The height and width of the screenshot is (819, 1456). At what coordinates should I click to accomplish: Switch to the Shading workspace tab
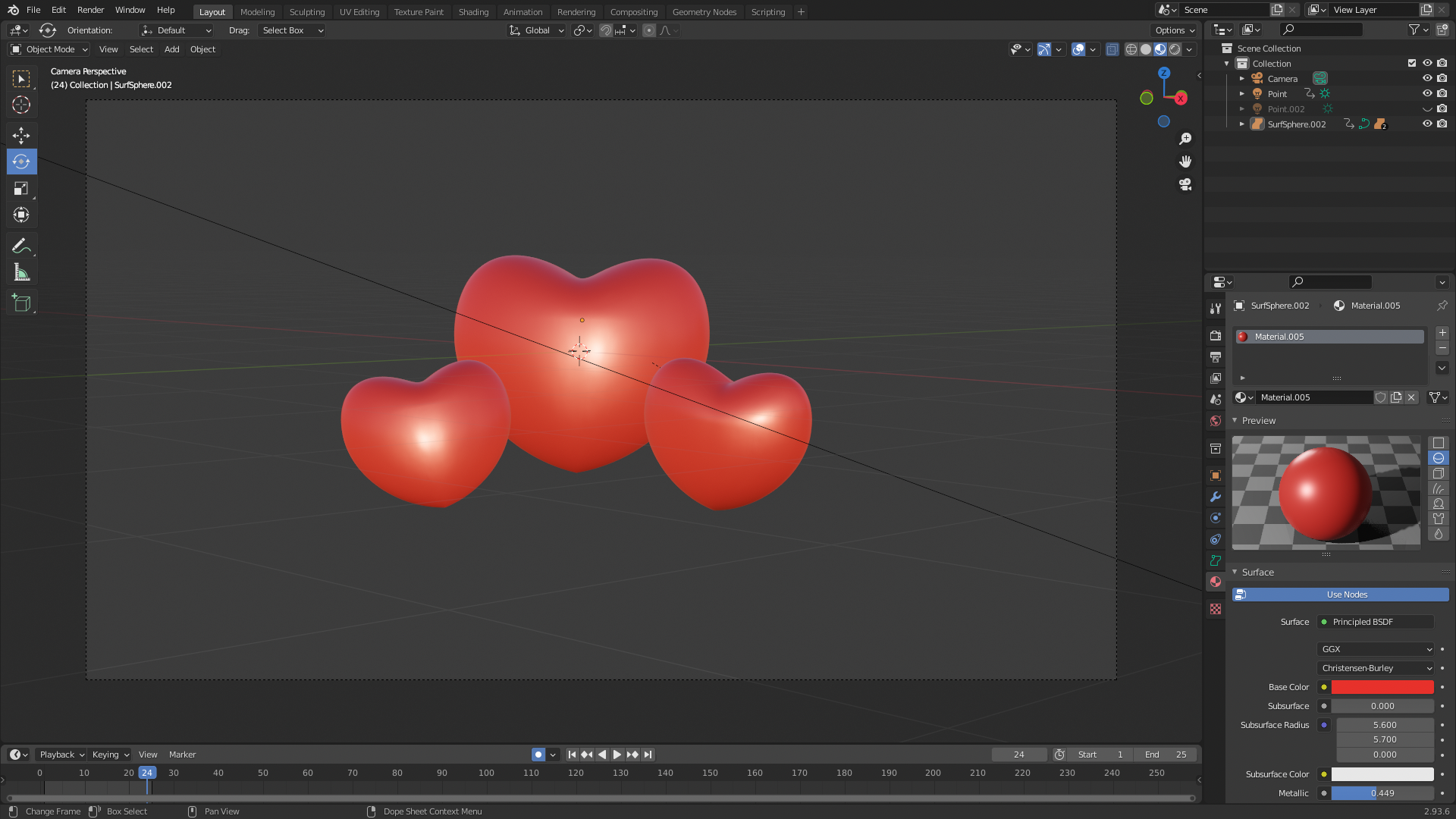pos(473,11)
